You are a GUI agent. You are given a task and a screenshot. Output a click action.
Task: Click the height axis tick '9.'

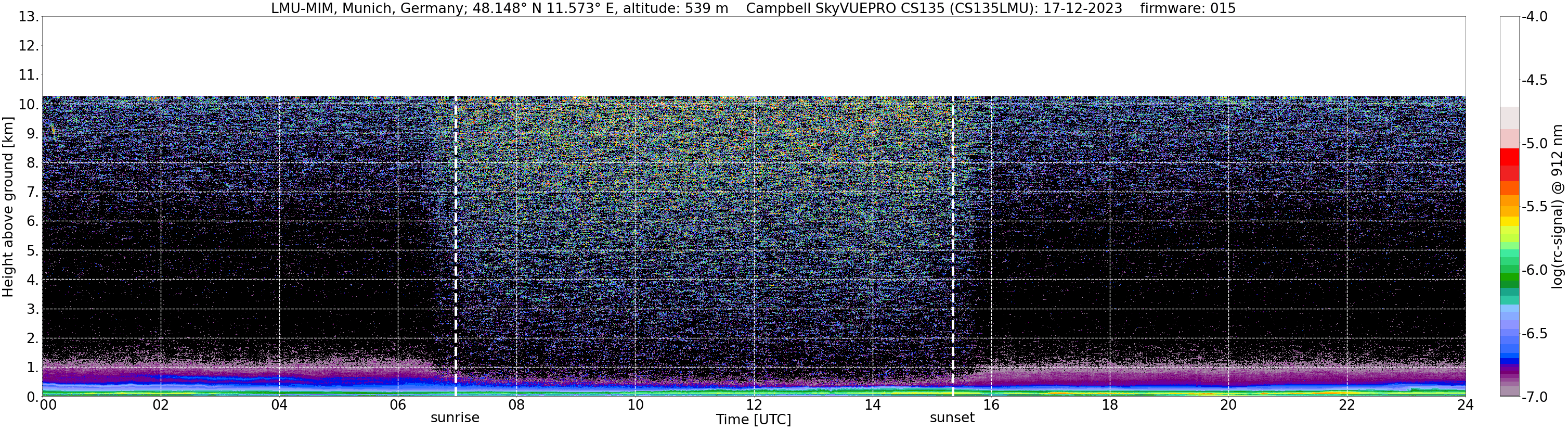point(32,133)
